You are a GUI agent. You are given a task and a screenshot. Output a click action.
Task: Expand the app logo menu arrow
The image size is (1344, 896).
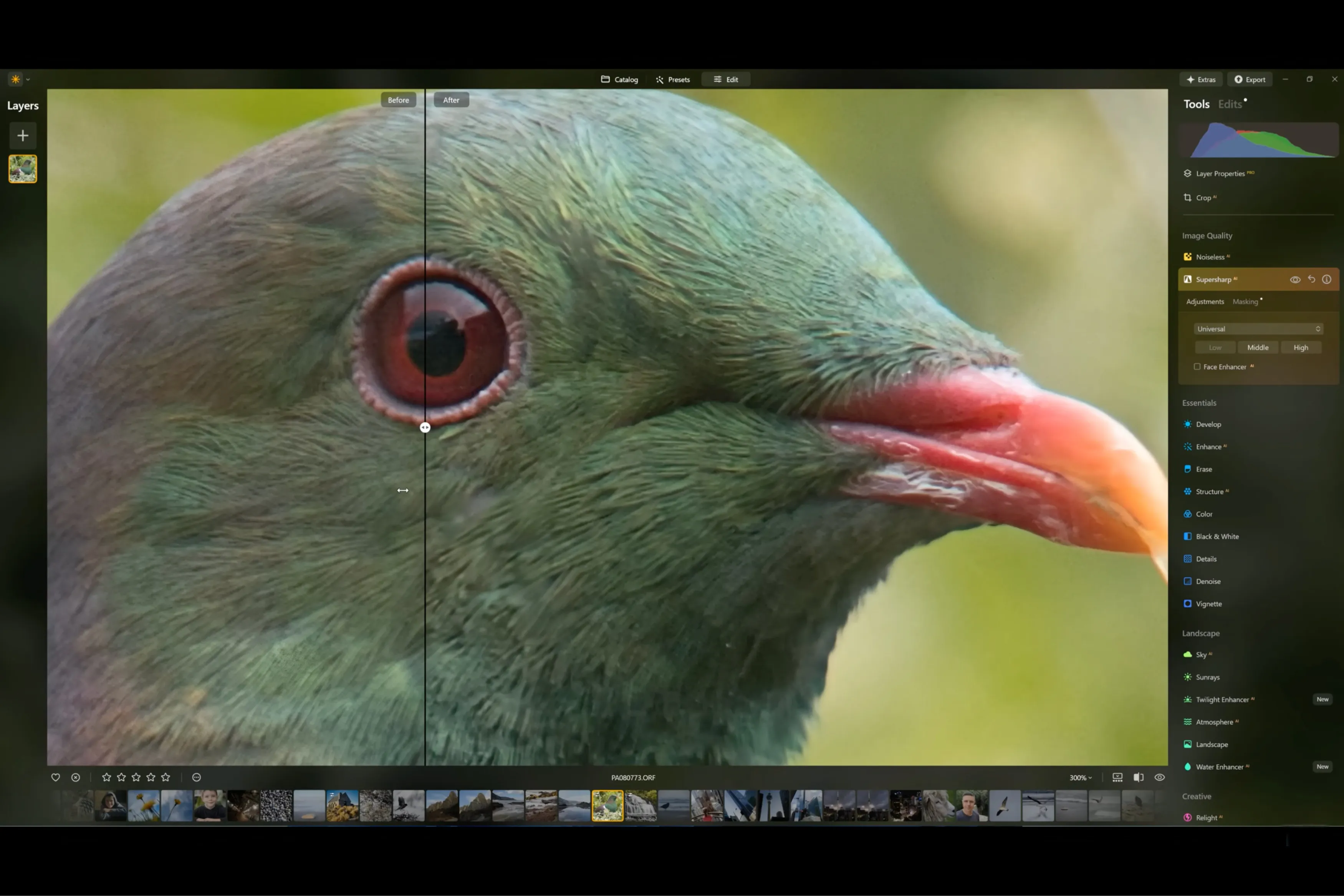(28, 80)
